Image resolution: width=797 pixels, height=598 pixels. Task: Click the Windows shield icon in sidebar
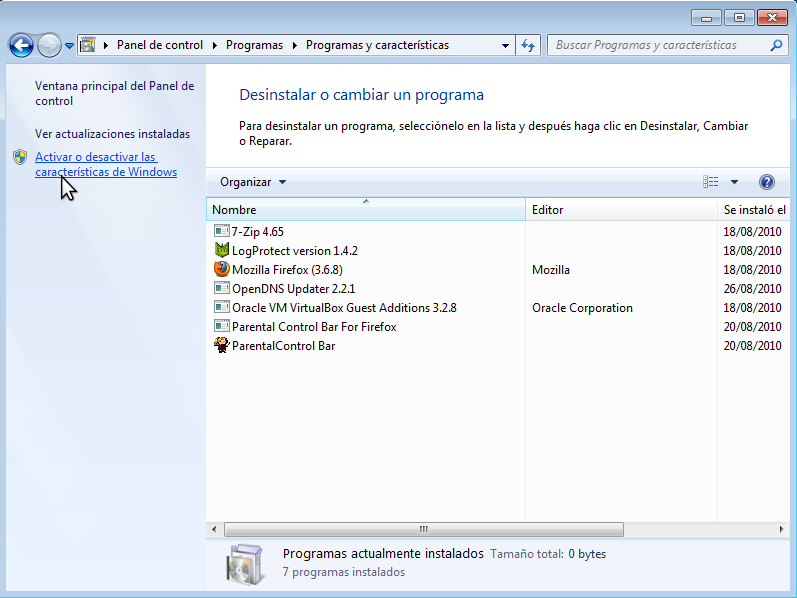20,157
